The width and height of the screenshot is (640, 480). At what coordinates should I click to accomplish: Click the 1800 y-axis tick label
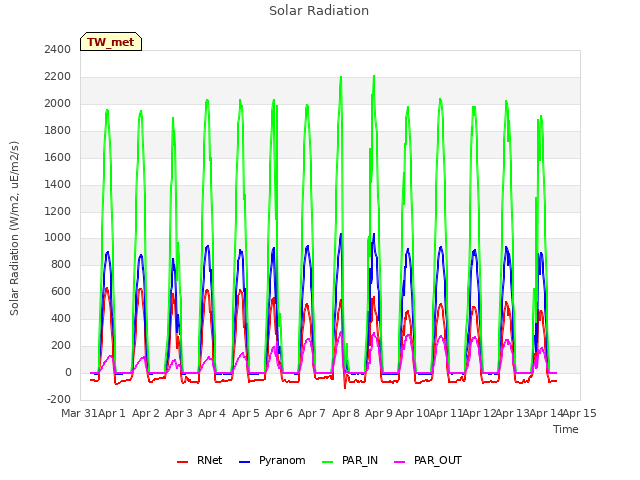pos(58,131)
